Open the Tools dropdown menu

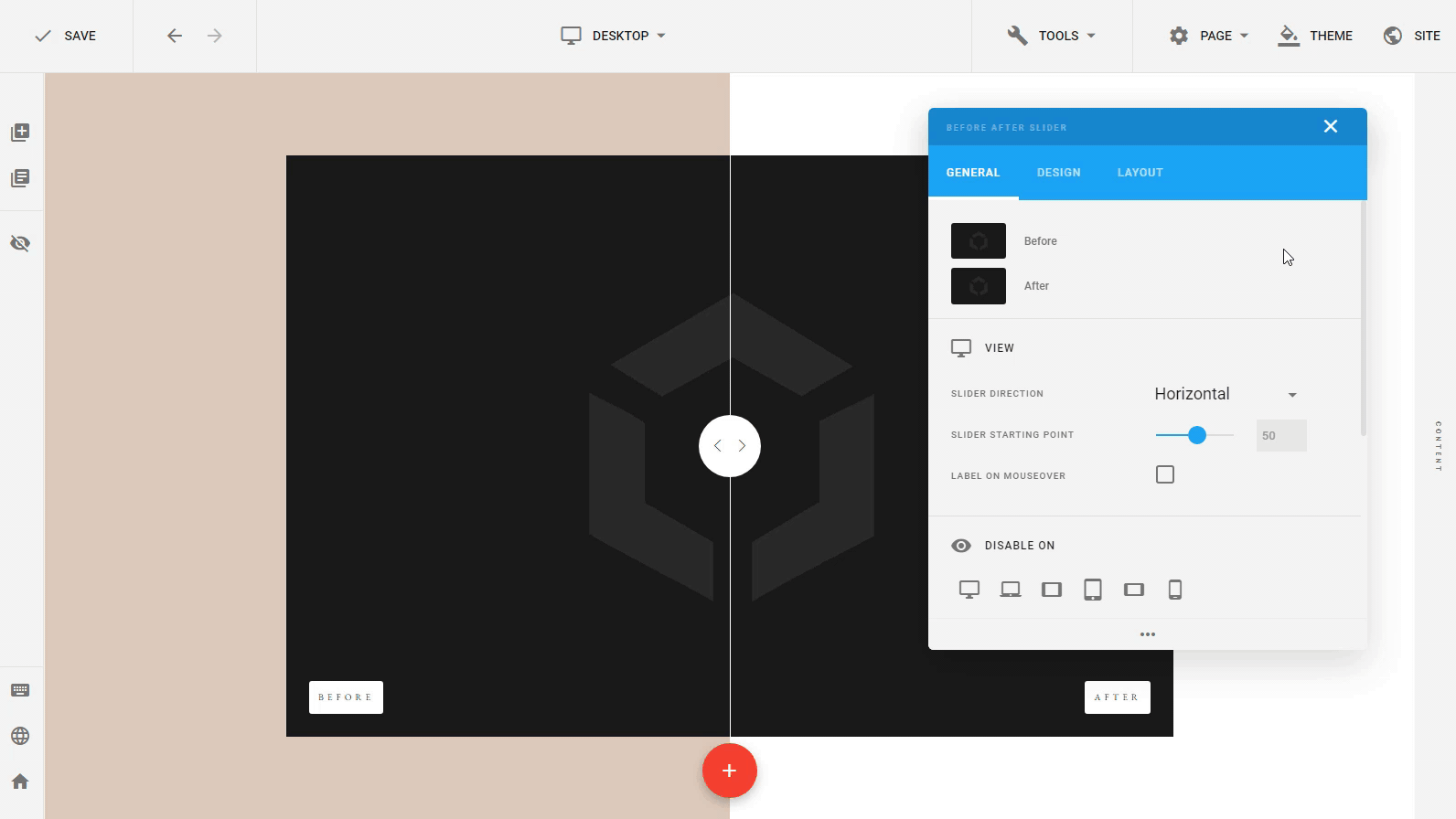[1052, 36]
